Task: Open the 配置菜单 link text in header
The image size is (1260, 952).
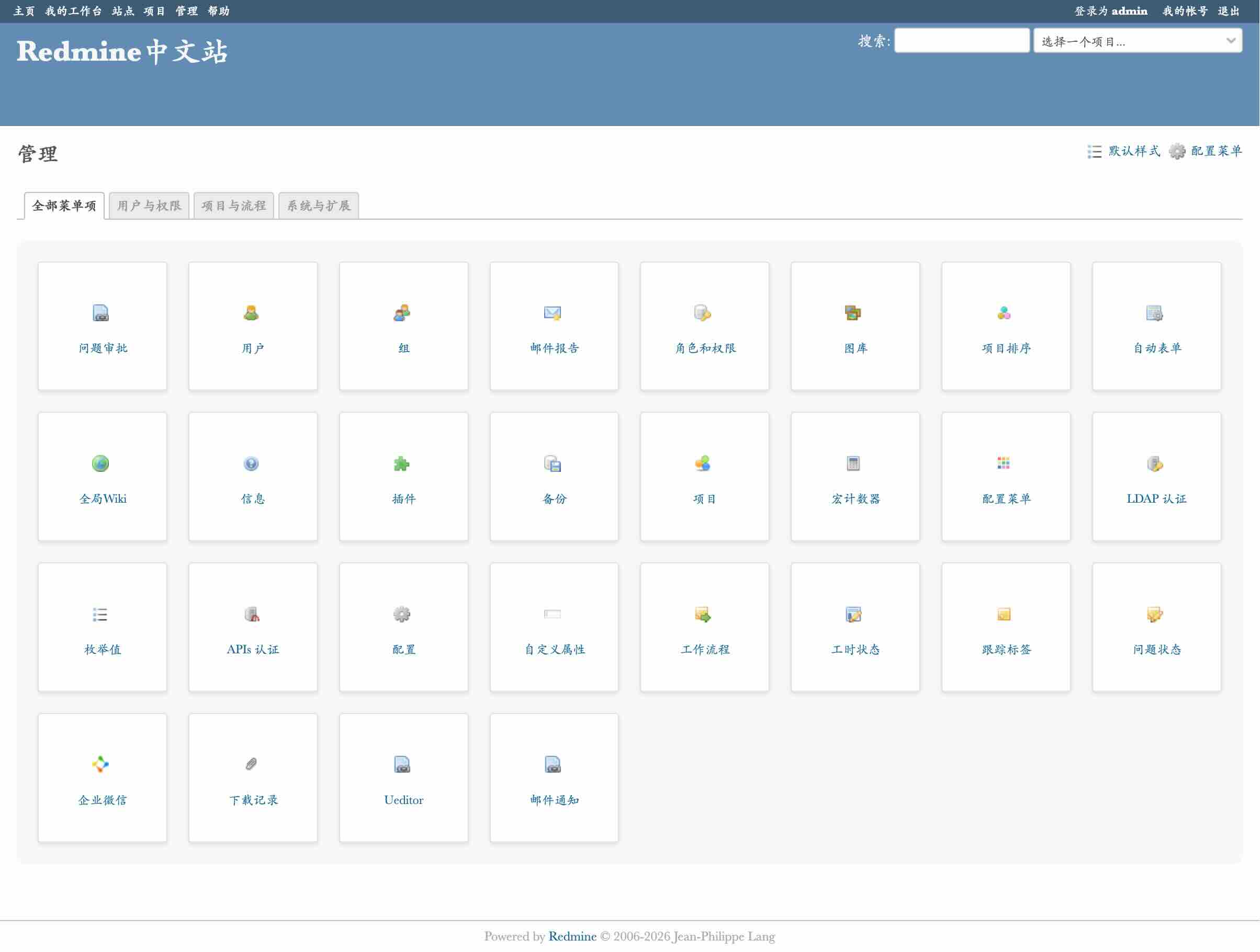Action: point(1216,151)
